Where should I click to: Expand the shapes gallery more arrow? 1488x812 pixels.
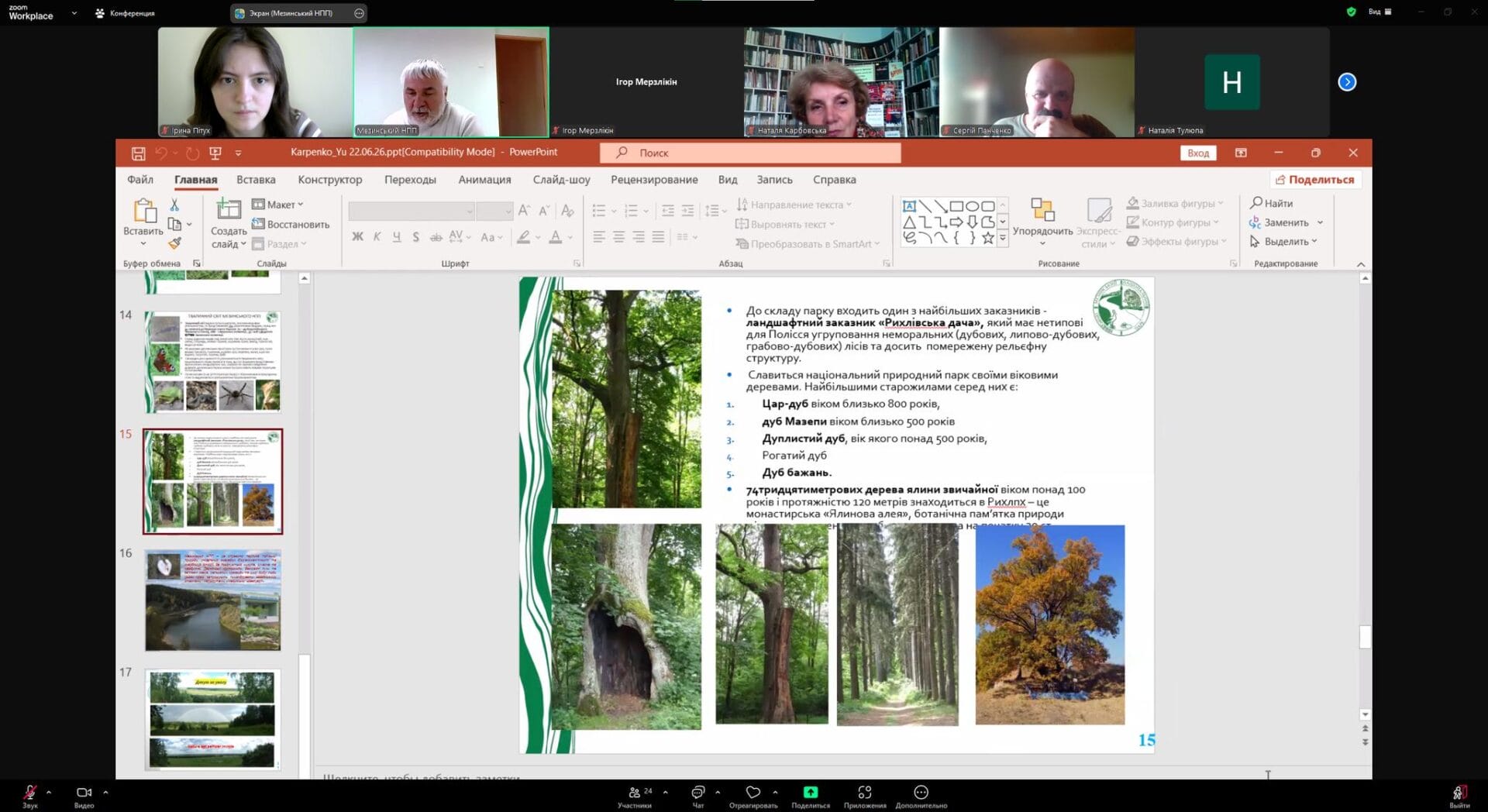pos(1003,239)
